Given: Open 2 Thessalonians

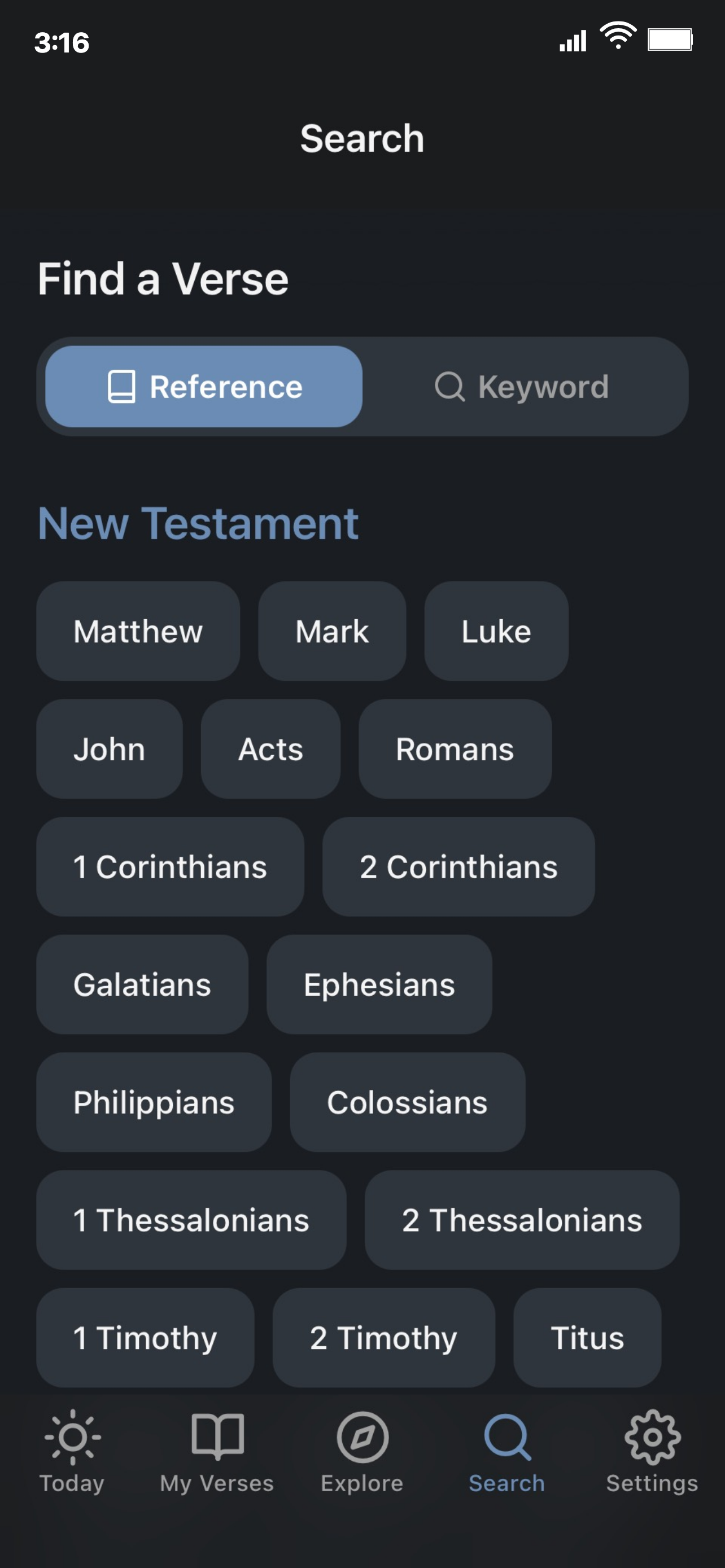Looking at the screenshot, I should pyautogui.click(x=522, y=1220).
